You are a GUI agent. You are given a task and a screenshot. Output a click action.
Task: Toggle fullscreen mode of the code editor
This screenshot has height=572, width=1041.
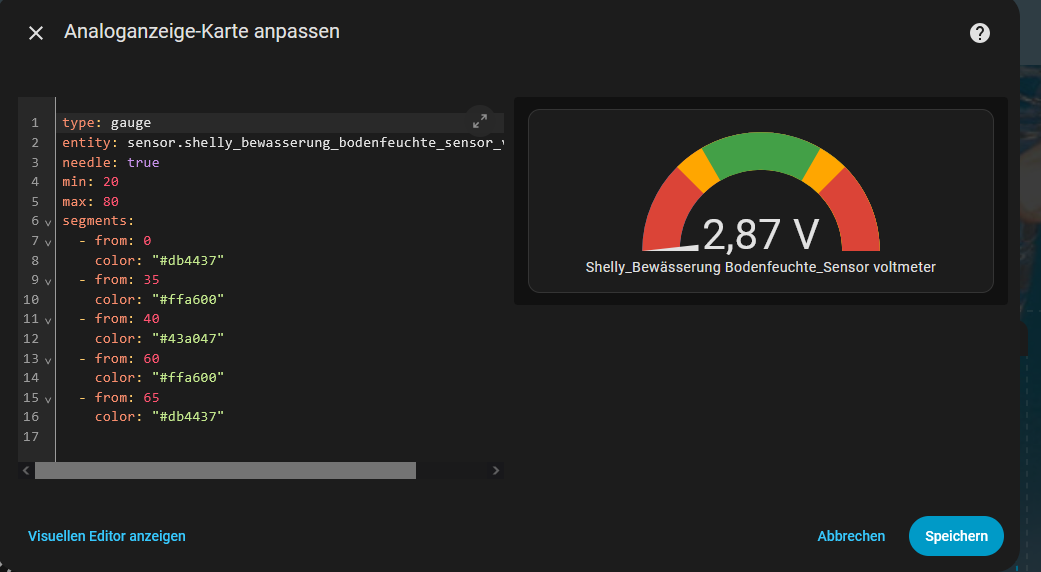pyautogui.click(x=480, y=121)
